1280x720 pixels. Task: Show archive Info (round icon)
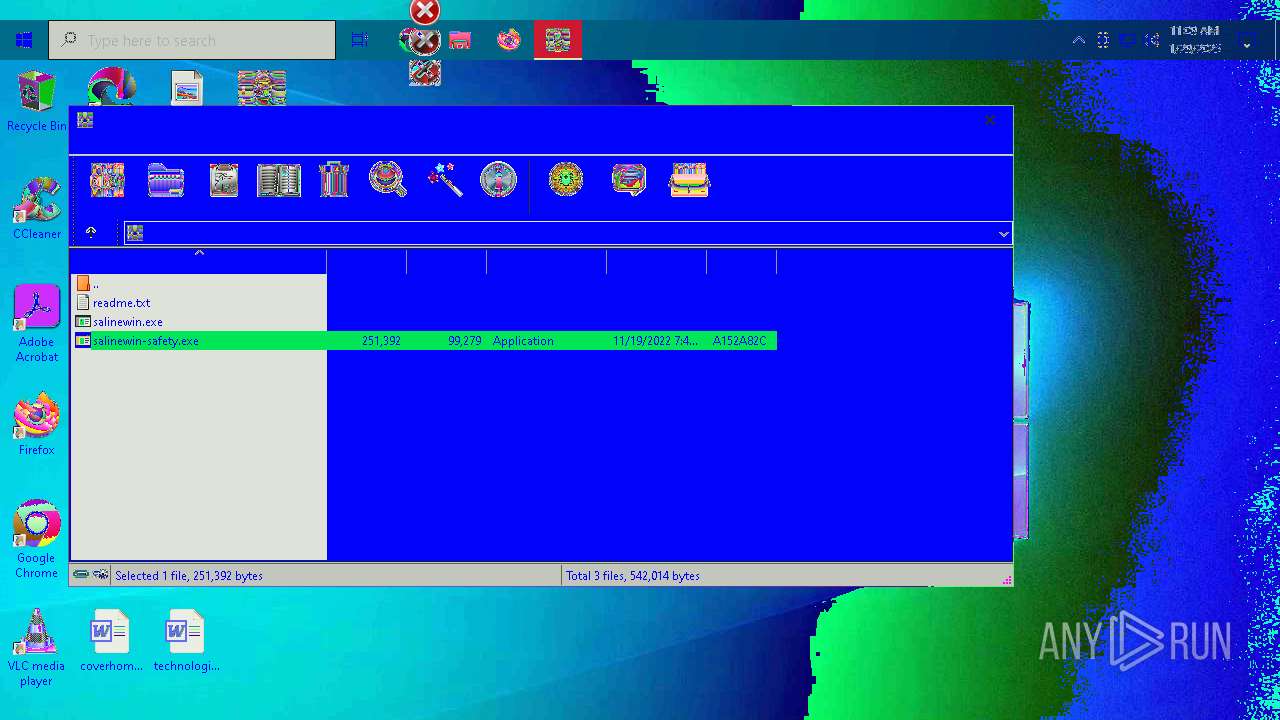498,180
